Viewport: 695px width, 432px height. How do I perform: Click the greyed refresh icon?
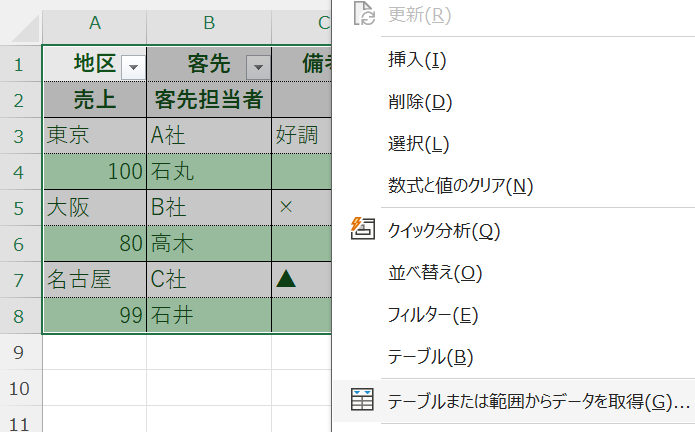362,15
